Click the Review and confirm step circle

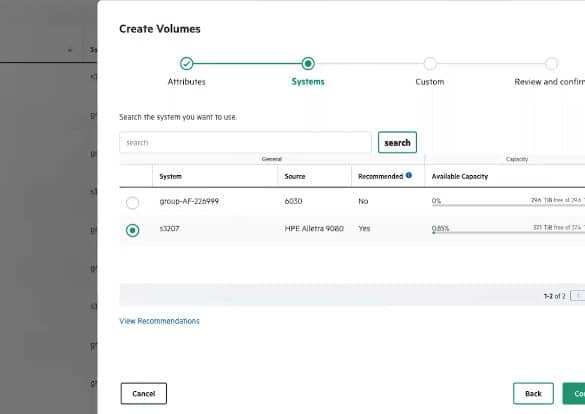tap(551, 64)
